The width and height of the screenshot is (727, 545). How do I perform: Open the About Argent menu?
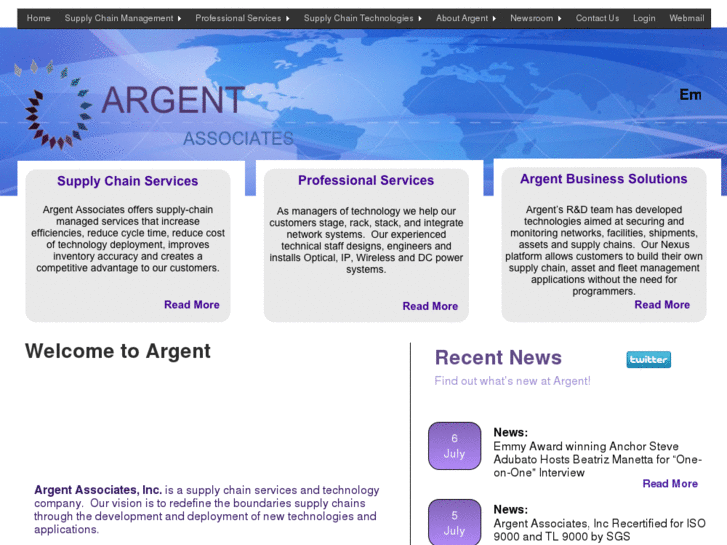(462, 18)
